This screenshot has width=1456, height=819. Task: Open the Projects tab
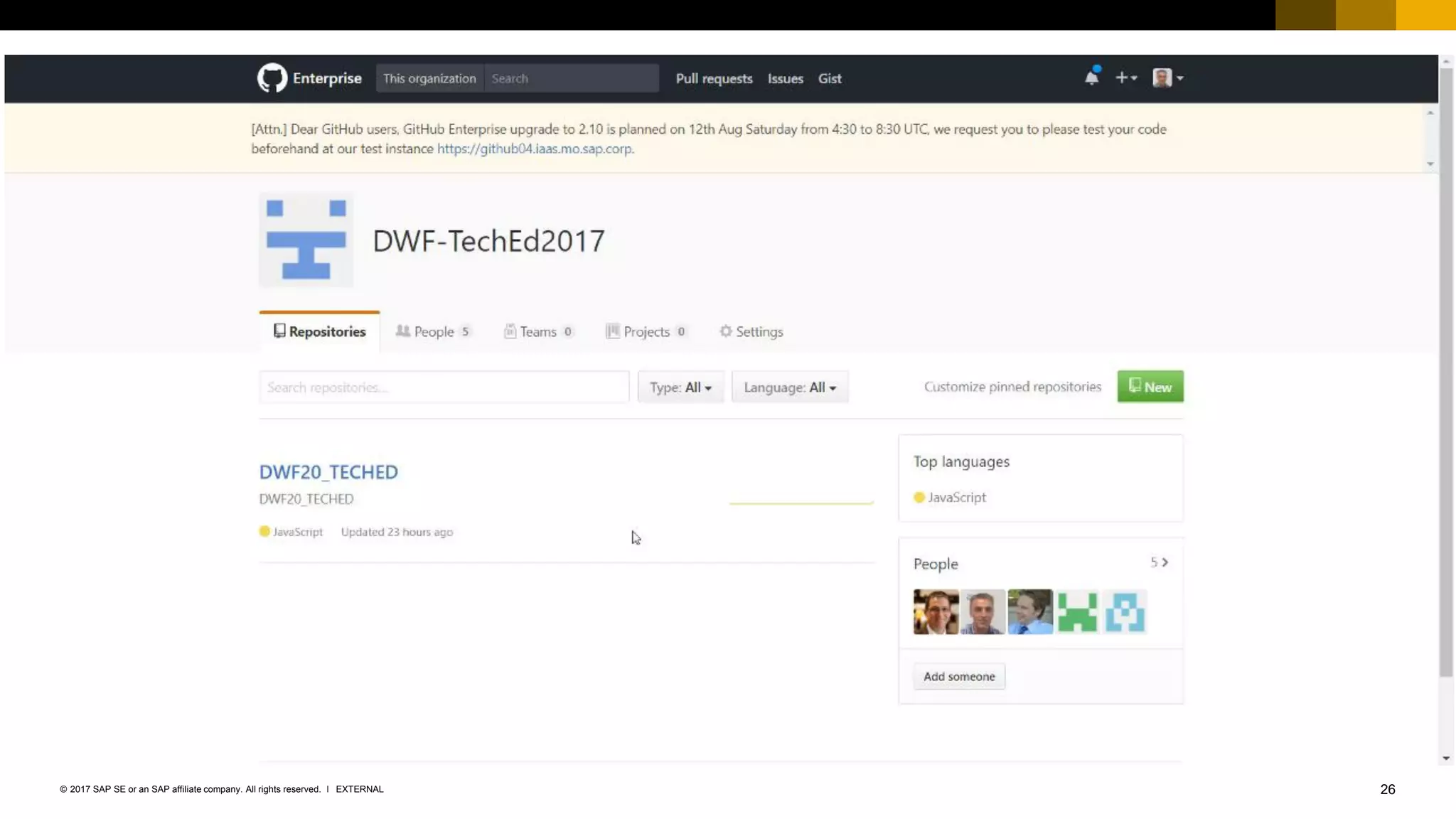tap(646, 331)
